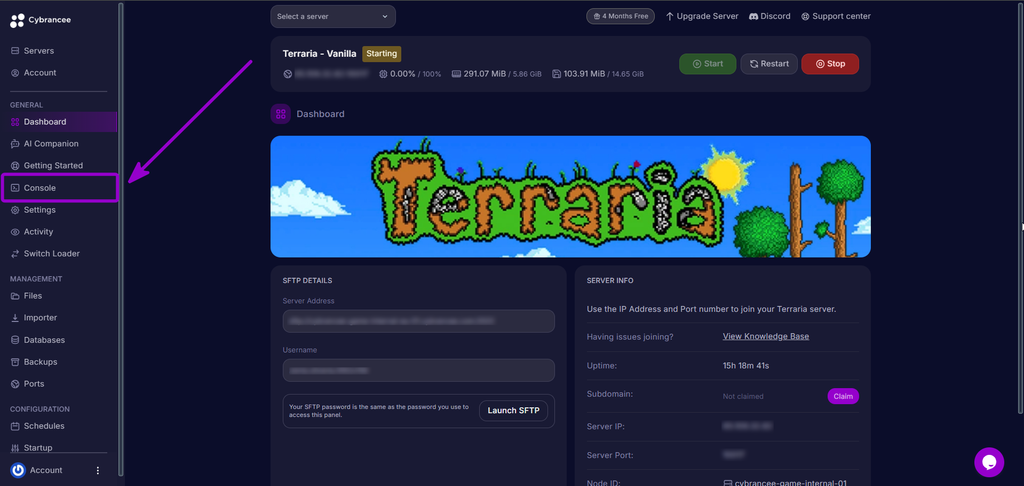This screenshot has width=1024, height=486.
Task: Click the Claim subdomain button
Action: (x=843, y=397)
